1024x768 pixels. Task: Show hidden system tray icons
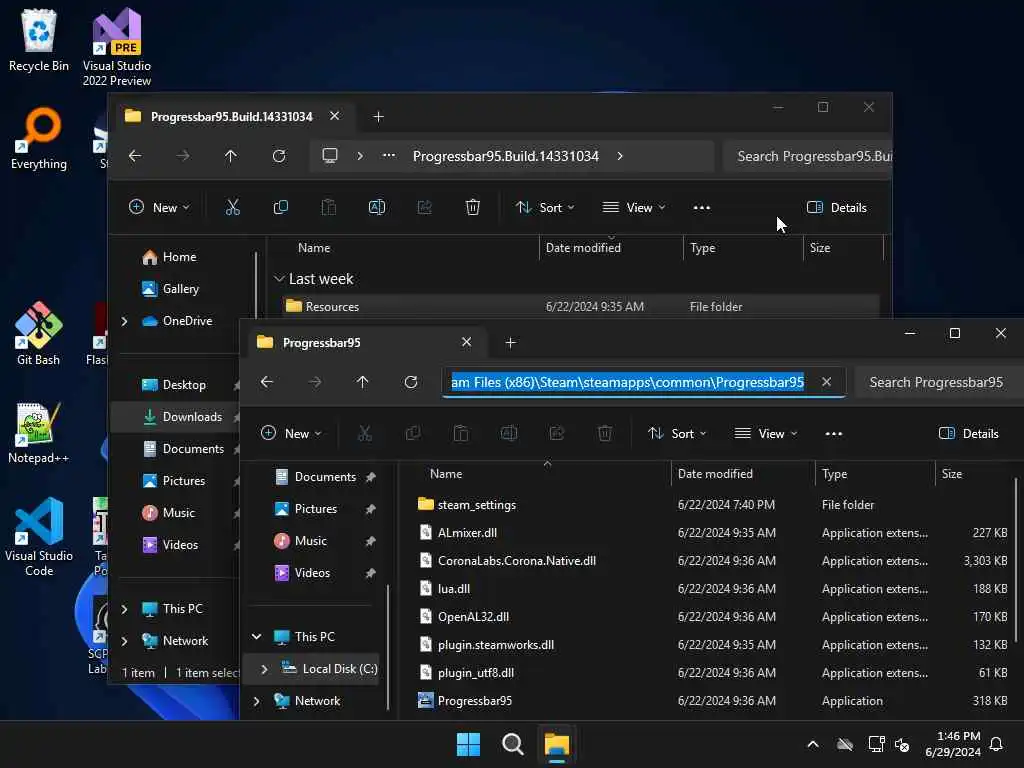point(813,744)
